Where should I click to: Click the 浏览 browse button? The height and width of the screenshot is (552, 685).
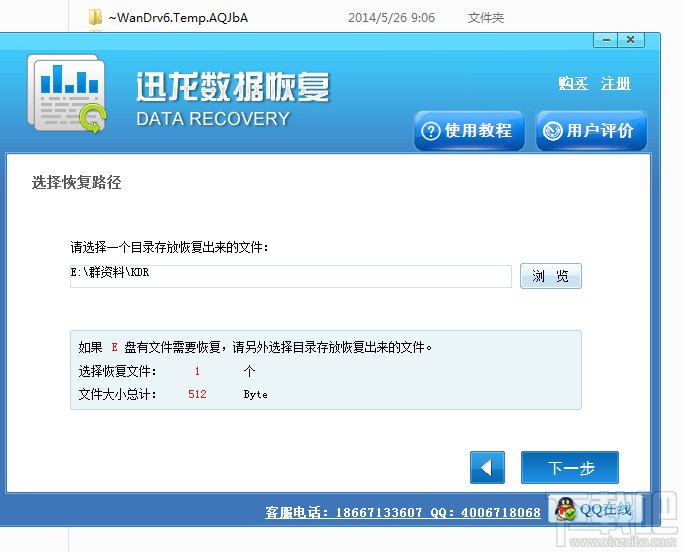pos(550,276)
